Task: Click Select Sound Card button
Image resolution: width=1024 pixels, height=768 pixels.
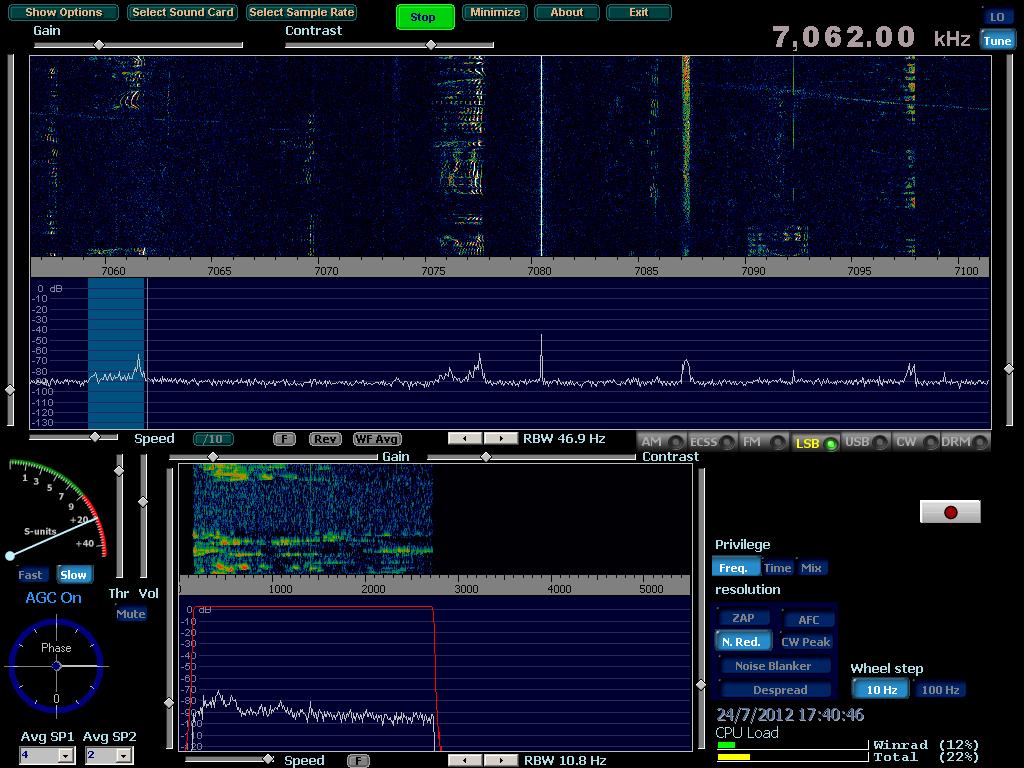Action: click(x=183, y=13)
